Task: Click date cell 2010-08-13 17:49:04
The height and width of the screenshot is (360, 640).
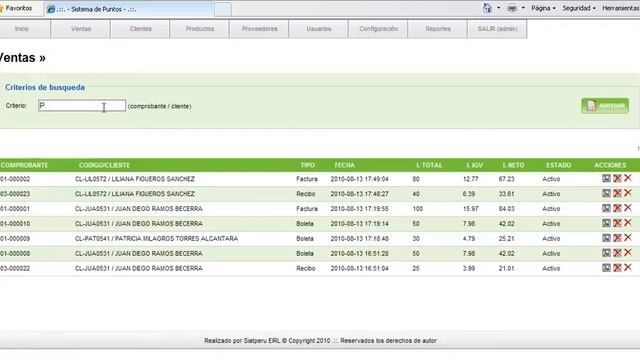Action: pyautogui.click(x=360, y=179)
